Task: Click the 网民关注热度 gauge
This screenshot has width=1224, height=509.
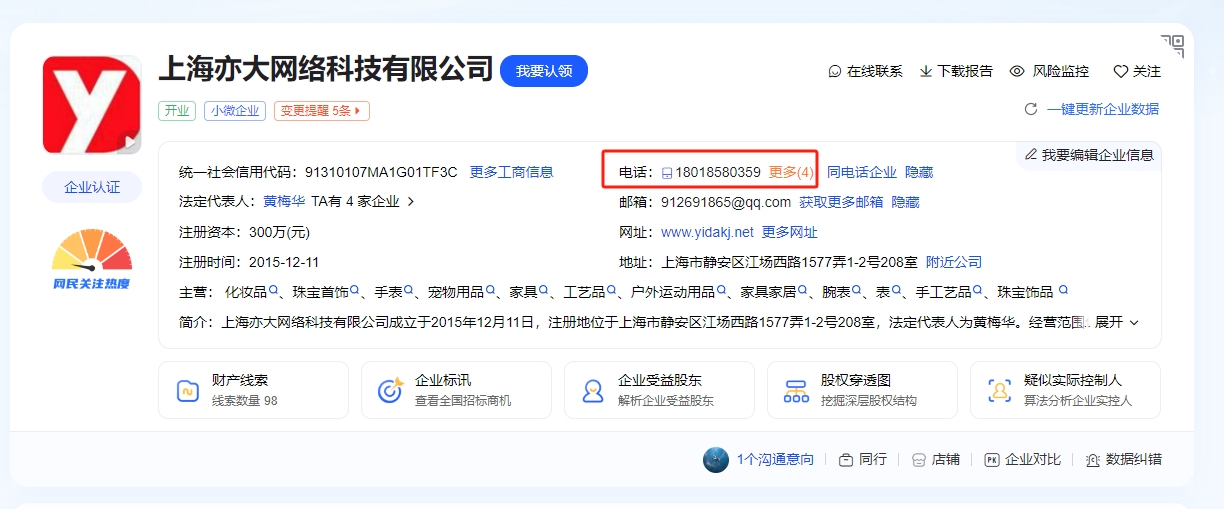Action: [92, 260]
